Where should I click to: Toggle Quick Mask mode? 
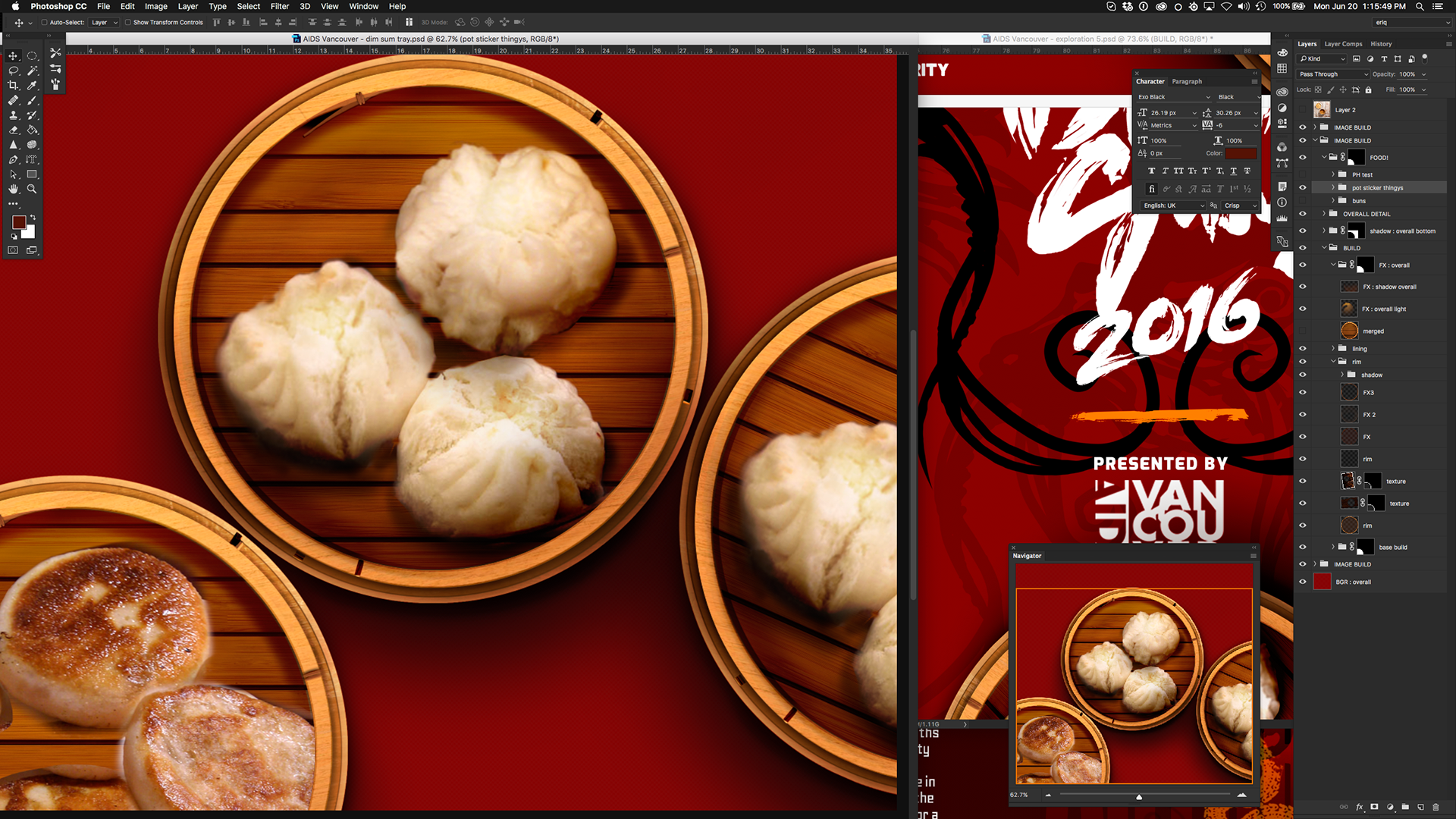[13, 249]
